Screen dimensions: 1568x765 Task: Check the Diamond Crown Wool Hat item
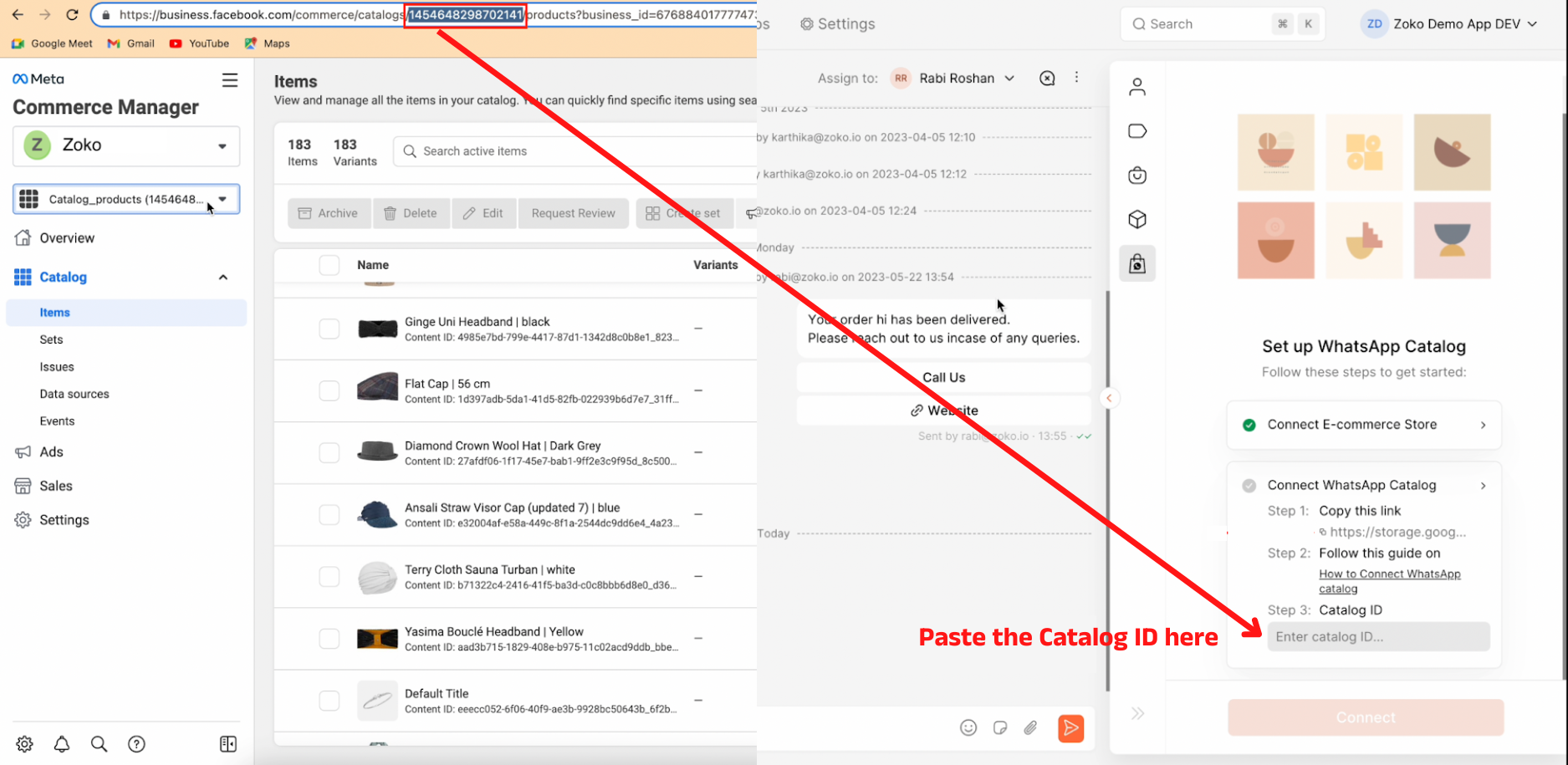click(329, 452)
